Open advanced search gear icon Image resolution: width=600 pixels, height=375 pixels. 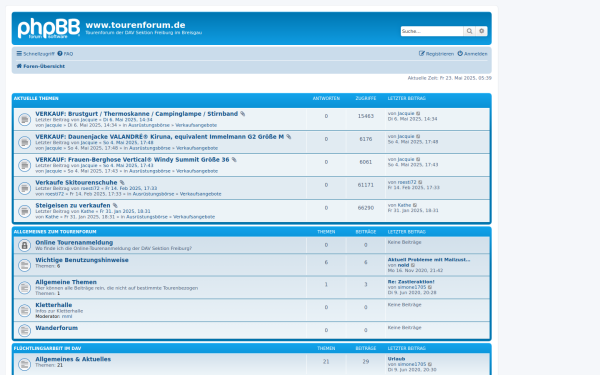(x=481, y=31)
